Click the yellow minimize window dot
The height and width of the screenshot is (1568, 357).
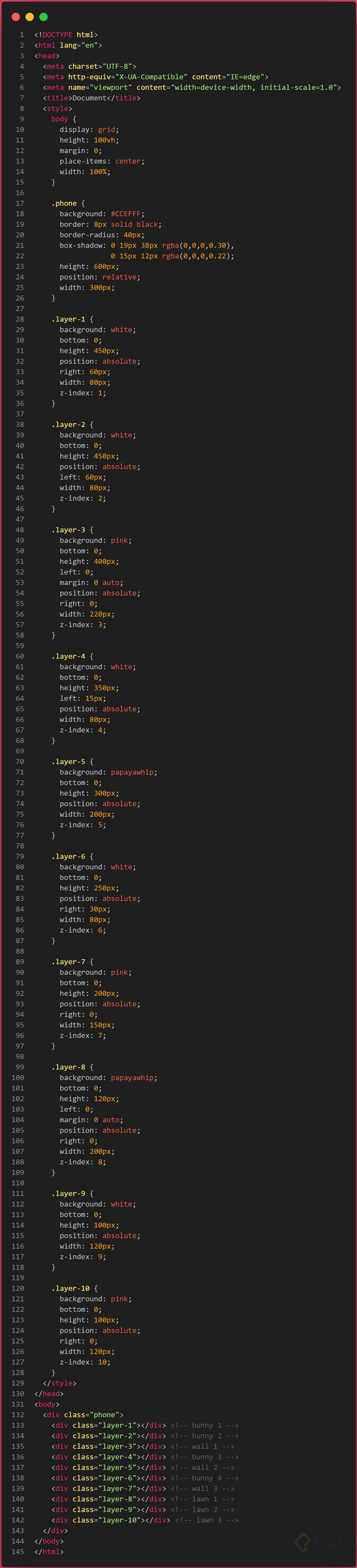point(30,17)
